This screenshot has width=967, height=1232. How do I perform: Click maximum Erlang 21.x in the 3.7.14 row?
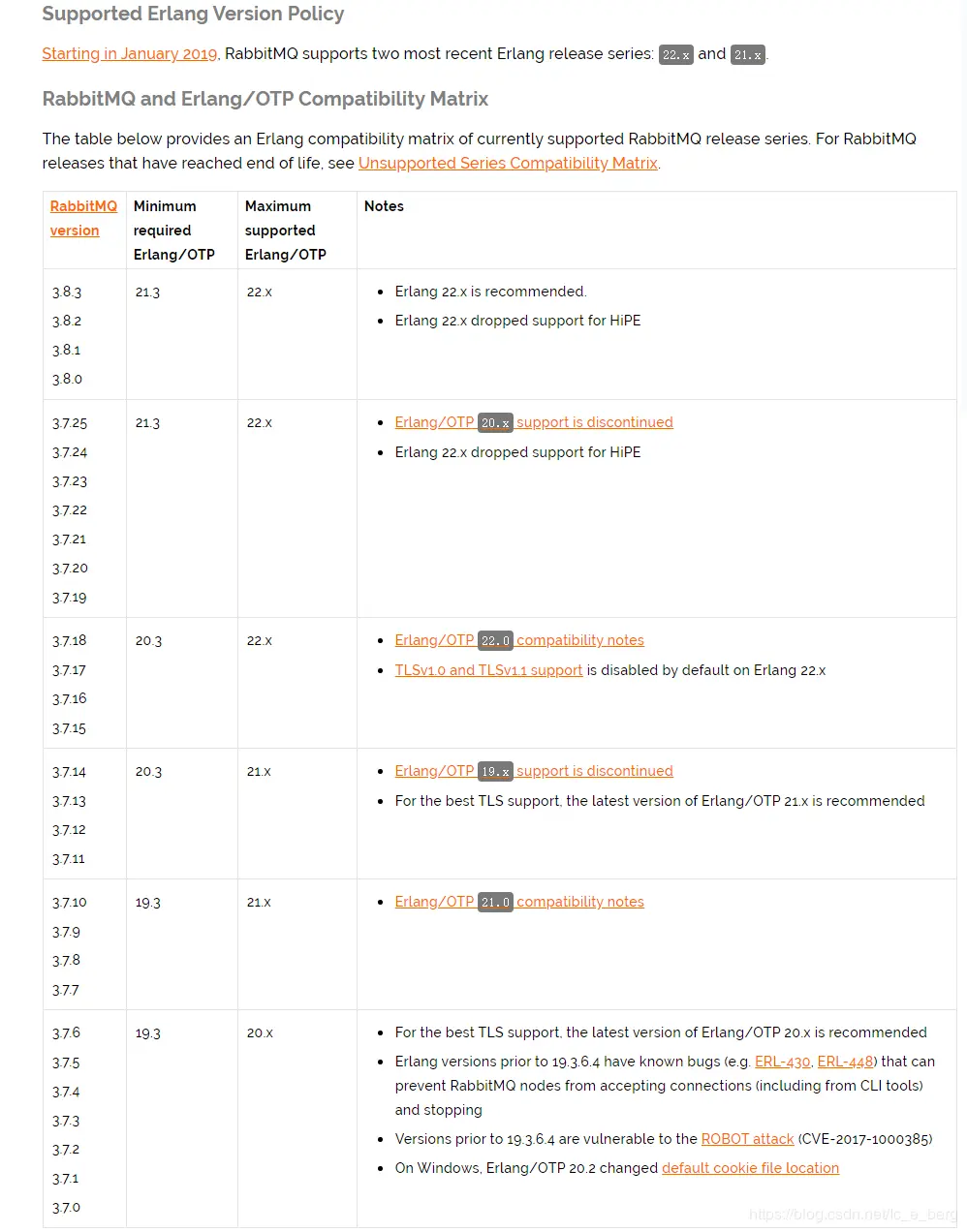click(260, 772)
